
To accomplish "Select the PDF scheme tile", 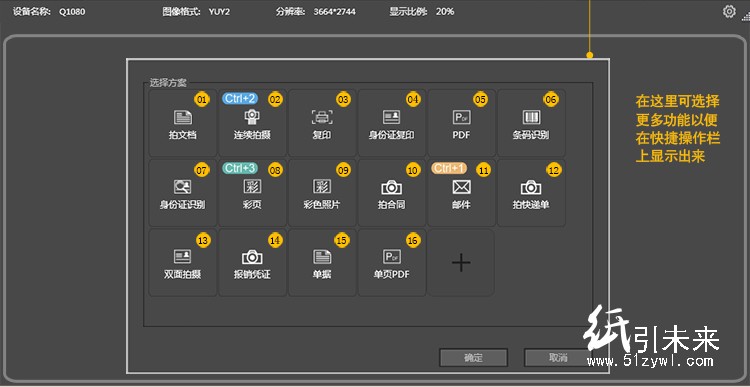I will (461, 123).
